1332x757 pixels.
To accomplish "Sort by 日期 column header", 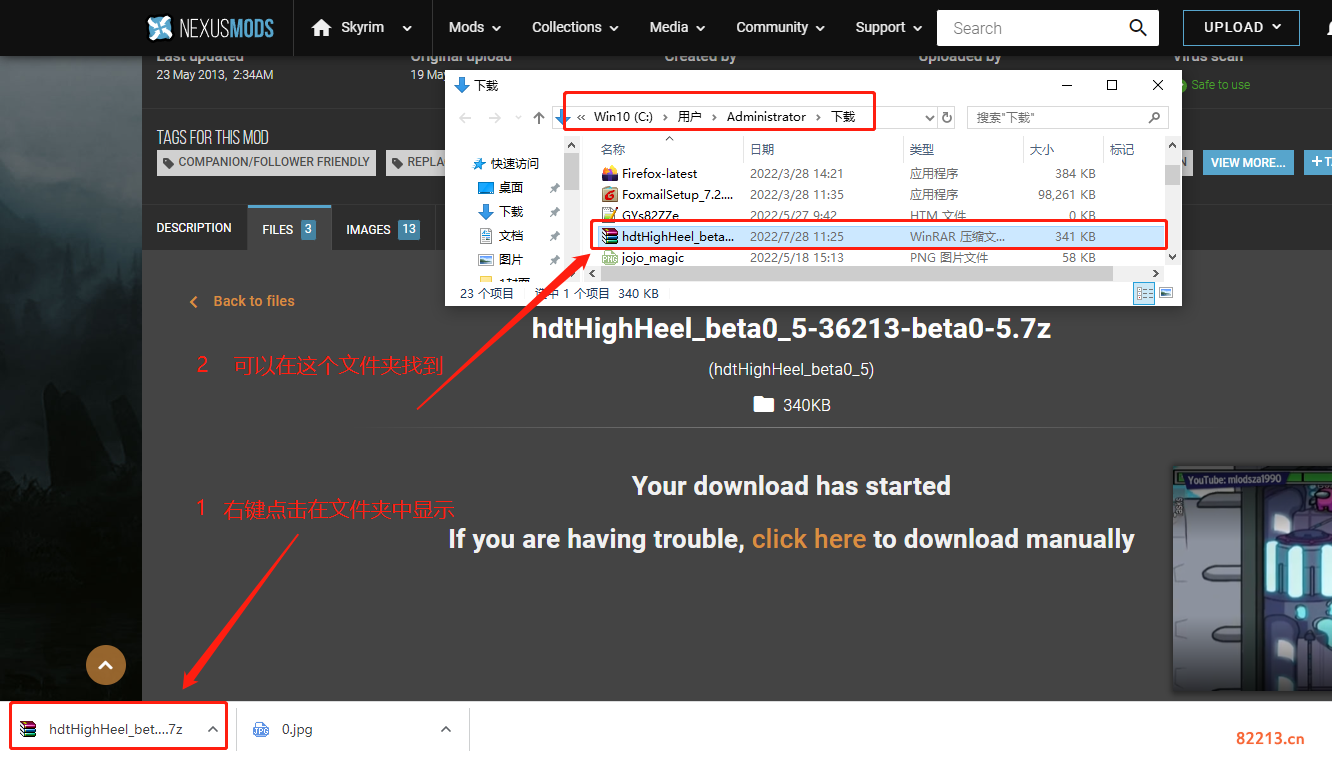I will click(762, 149).
